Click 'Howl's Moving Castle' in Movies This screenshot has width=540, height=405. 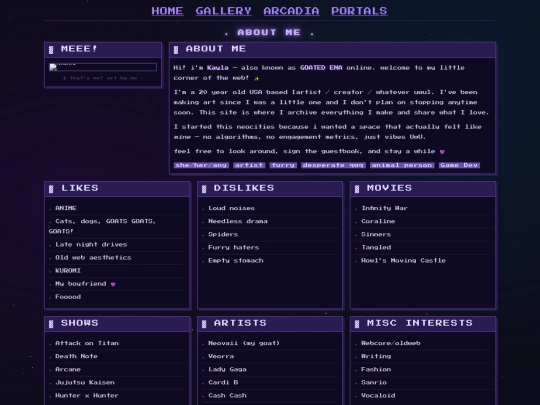[403, 260]
